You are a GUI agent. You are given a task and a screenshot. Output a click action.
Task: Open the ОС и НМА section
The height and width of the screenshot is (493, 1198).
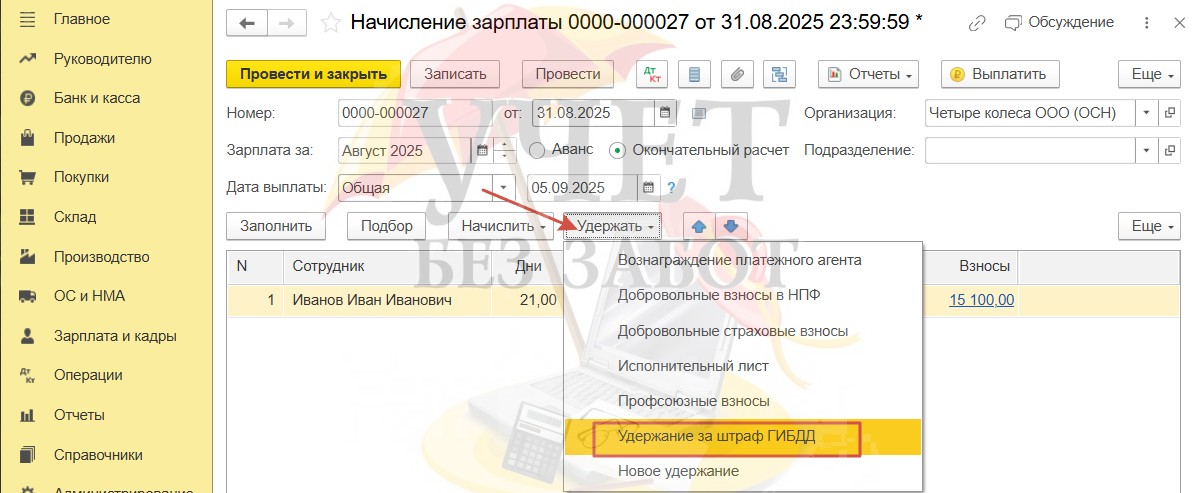point(89,297)
